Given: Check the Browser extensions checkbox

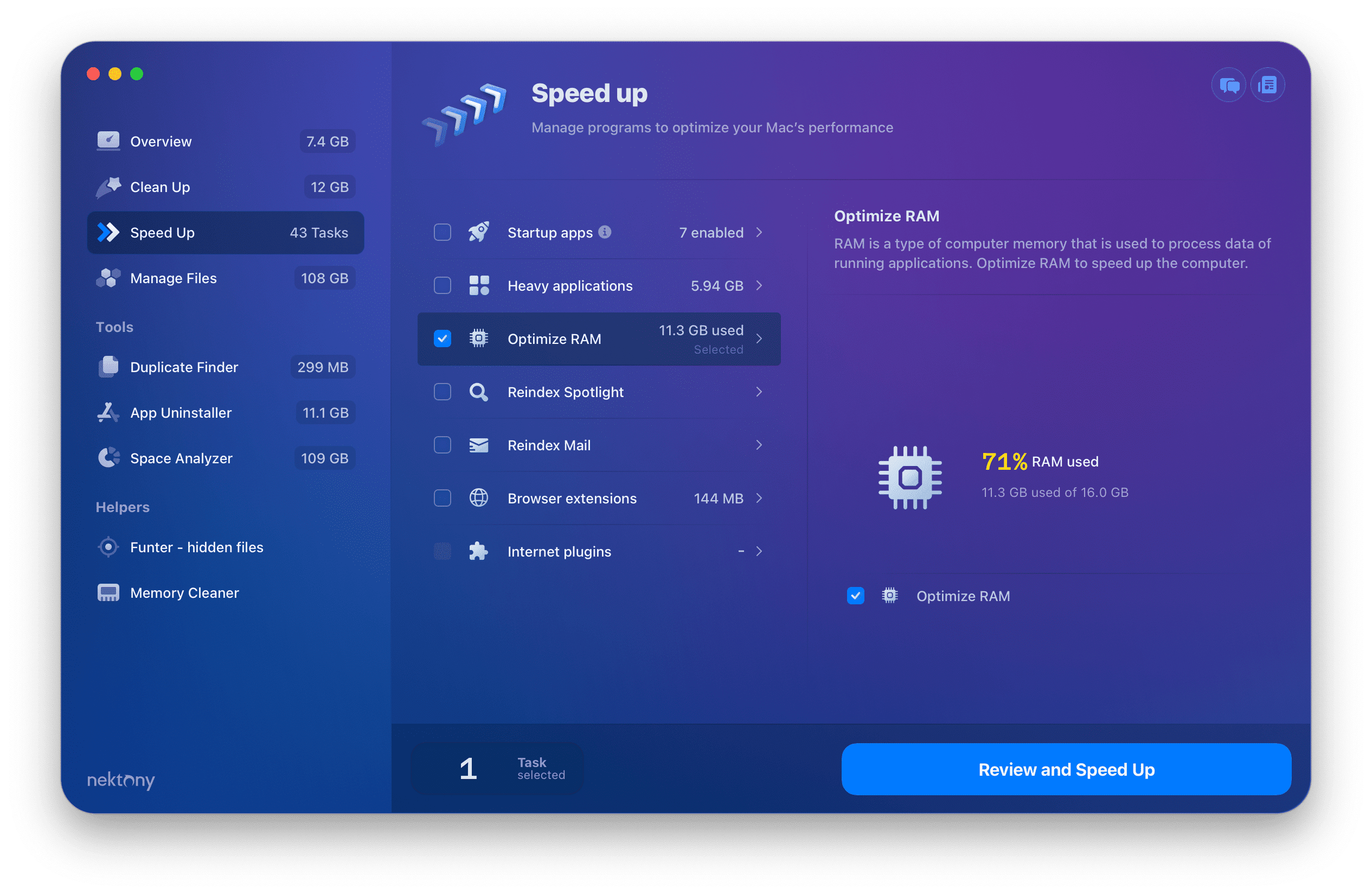Looking at the screenshot, I should [441, 497].
